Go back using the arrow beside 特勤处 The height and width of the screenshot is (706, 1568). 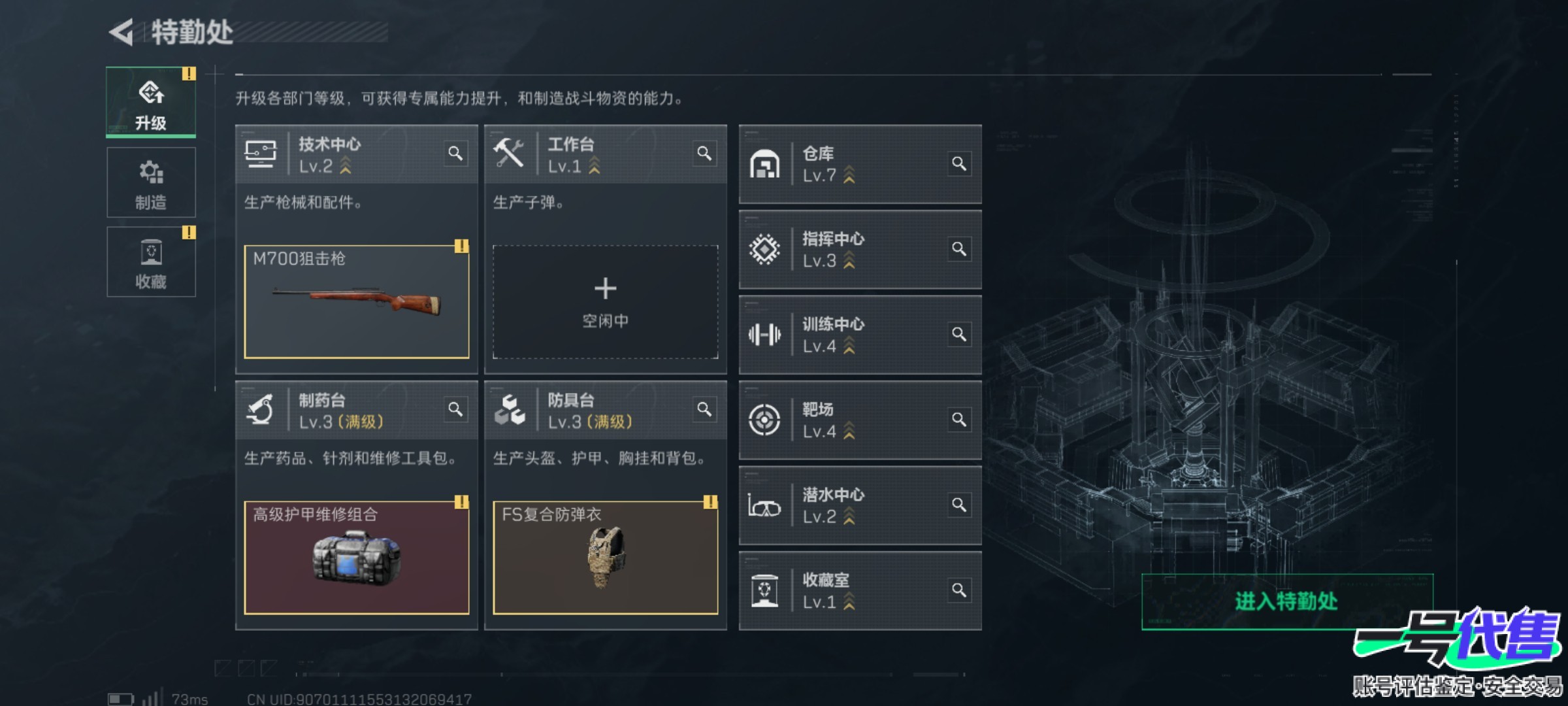coord(122,33)
